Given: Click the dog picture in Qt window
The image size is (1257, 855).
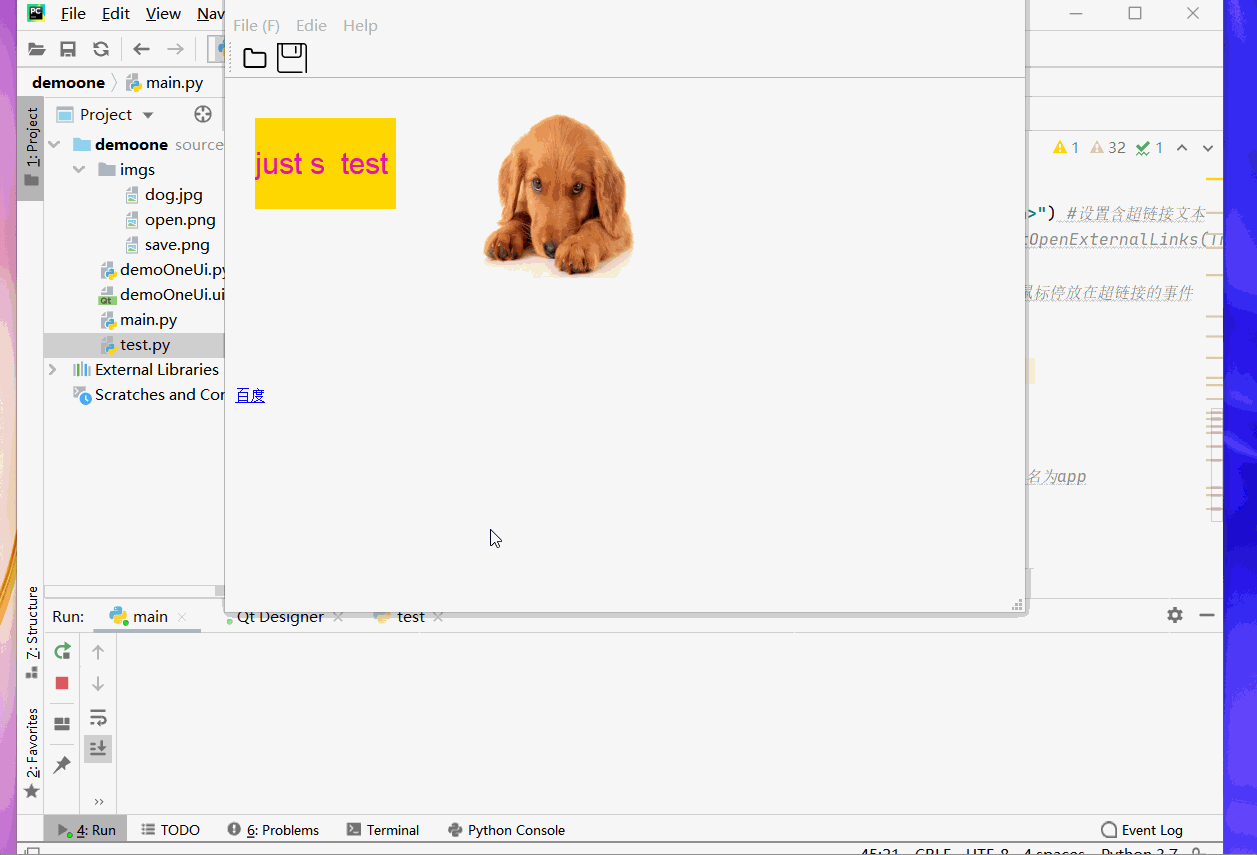Looking at the screenshot, I should (559, 195).
